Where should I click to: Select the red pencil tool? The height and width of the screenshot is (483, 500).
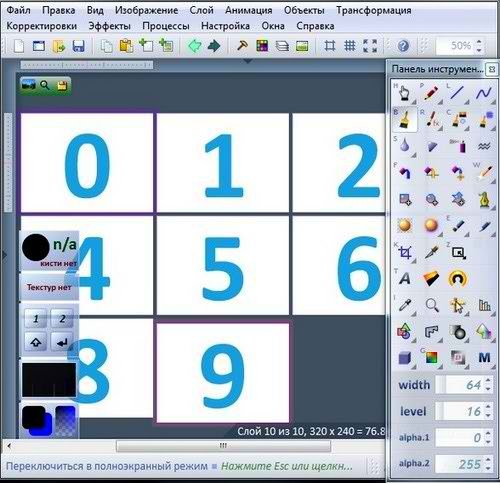pyautogui.click(x=431, y=93)
